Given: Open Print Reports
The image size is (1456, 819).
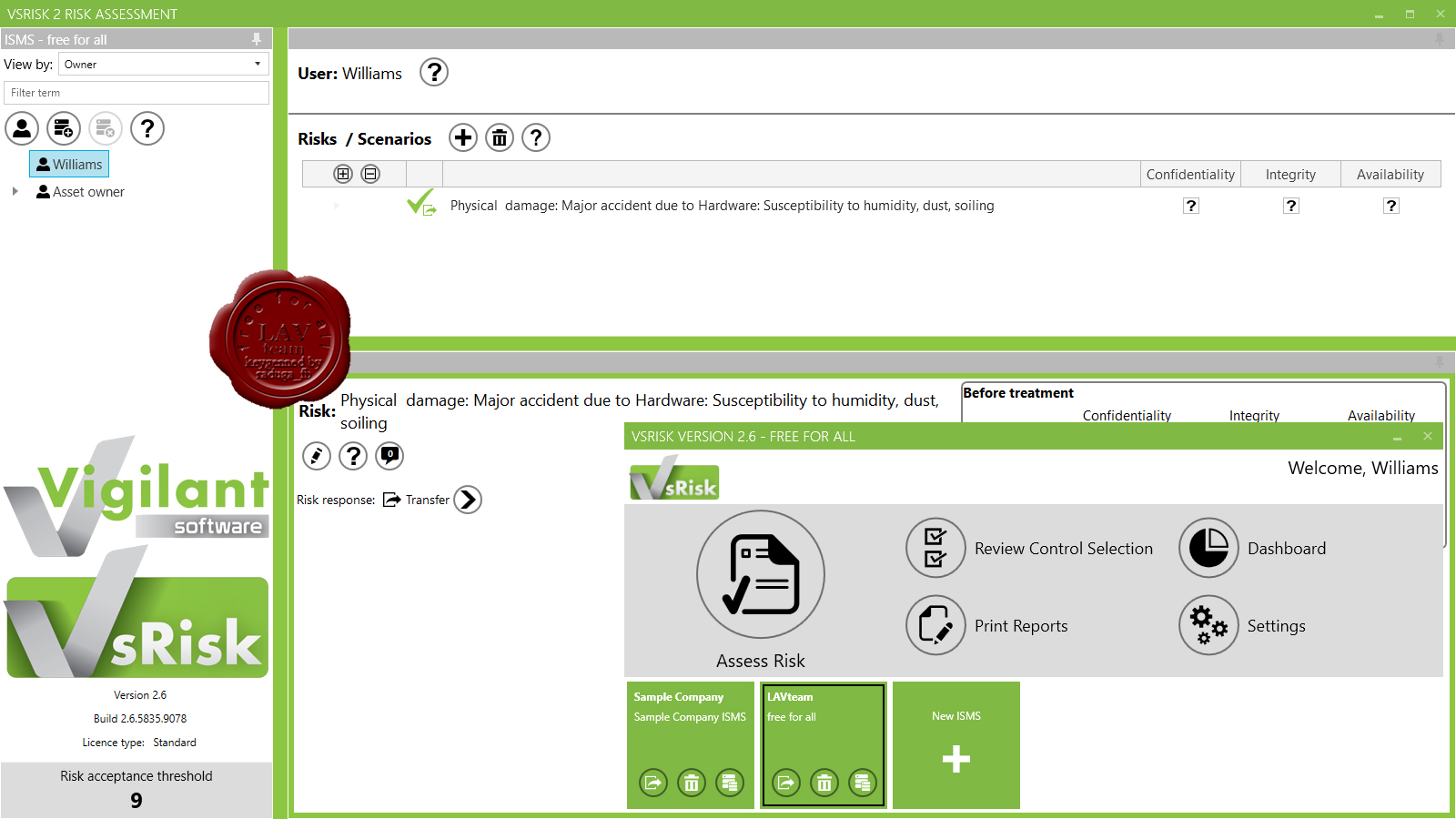Looking at the screenshot, I should (987, 625).
